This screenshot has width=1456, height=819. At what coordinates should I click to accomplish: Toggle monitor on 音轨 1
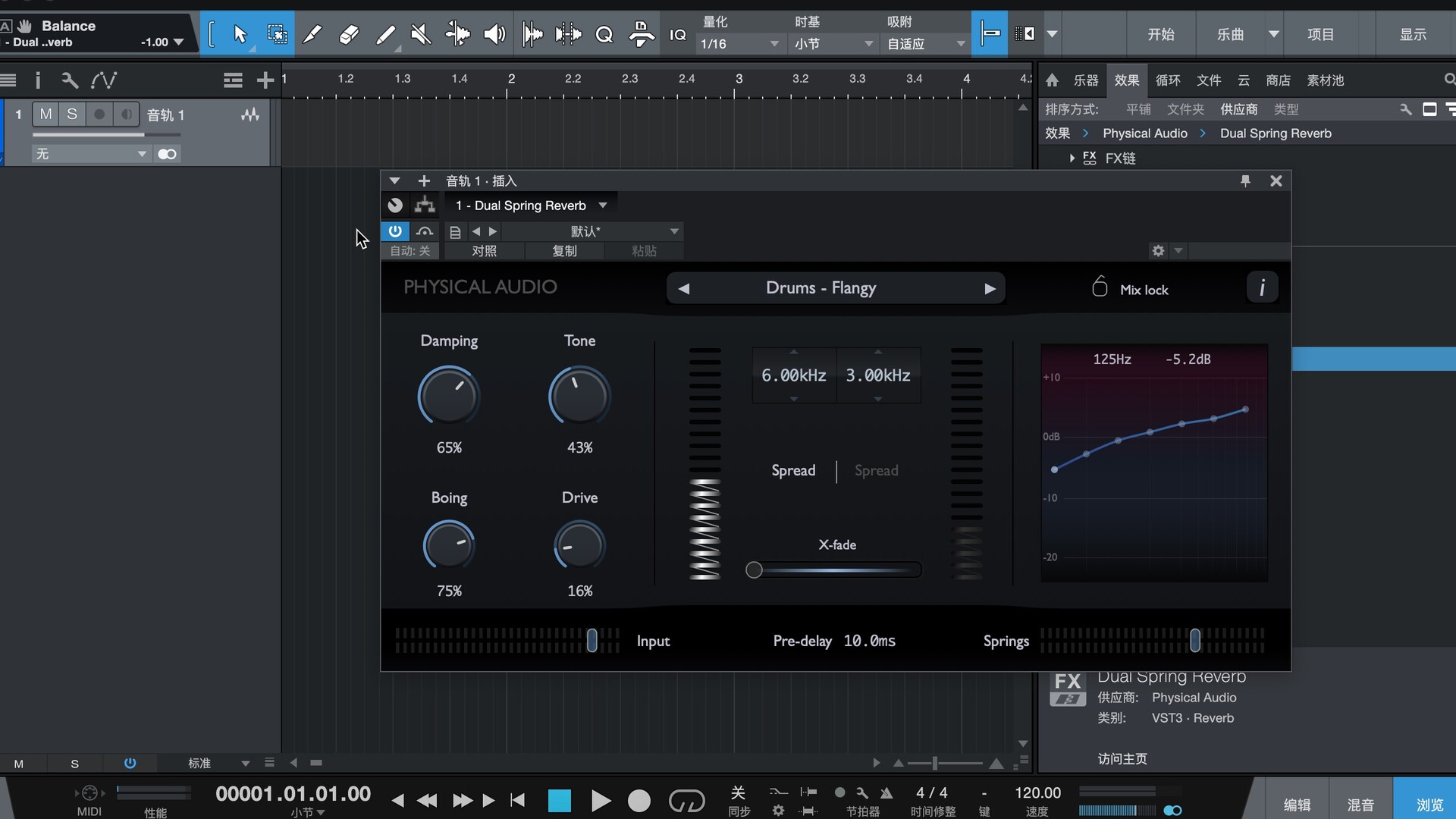click(x=127, y=115)
